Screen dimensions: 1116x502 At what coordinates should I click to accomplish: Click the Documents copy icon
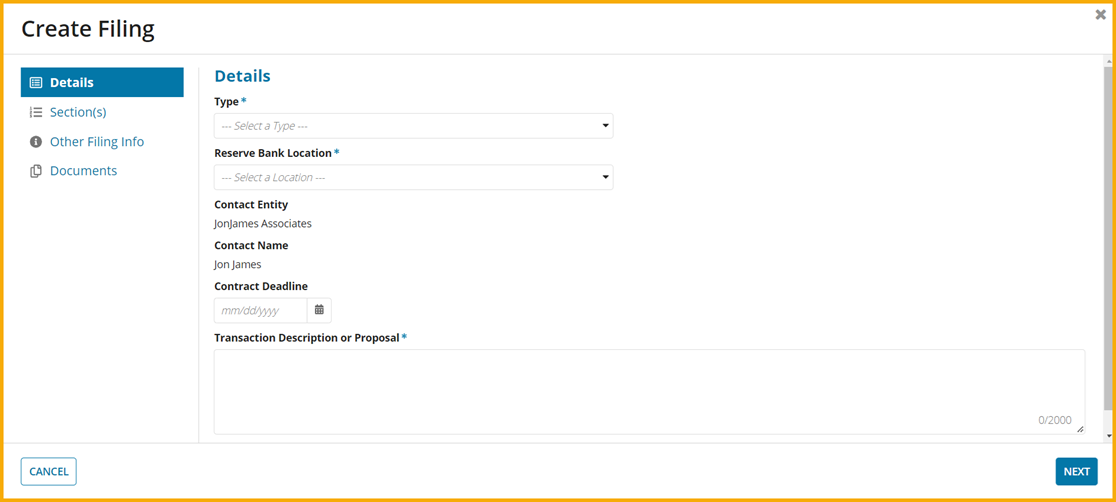pos(36,171)
